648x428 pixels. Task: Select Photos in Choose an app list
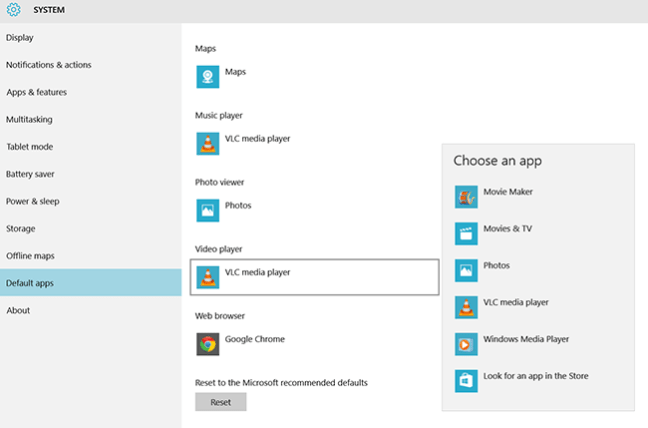click(x=496, y=266)
